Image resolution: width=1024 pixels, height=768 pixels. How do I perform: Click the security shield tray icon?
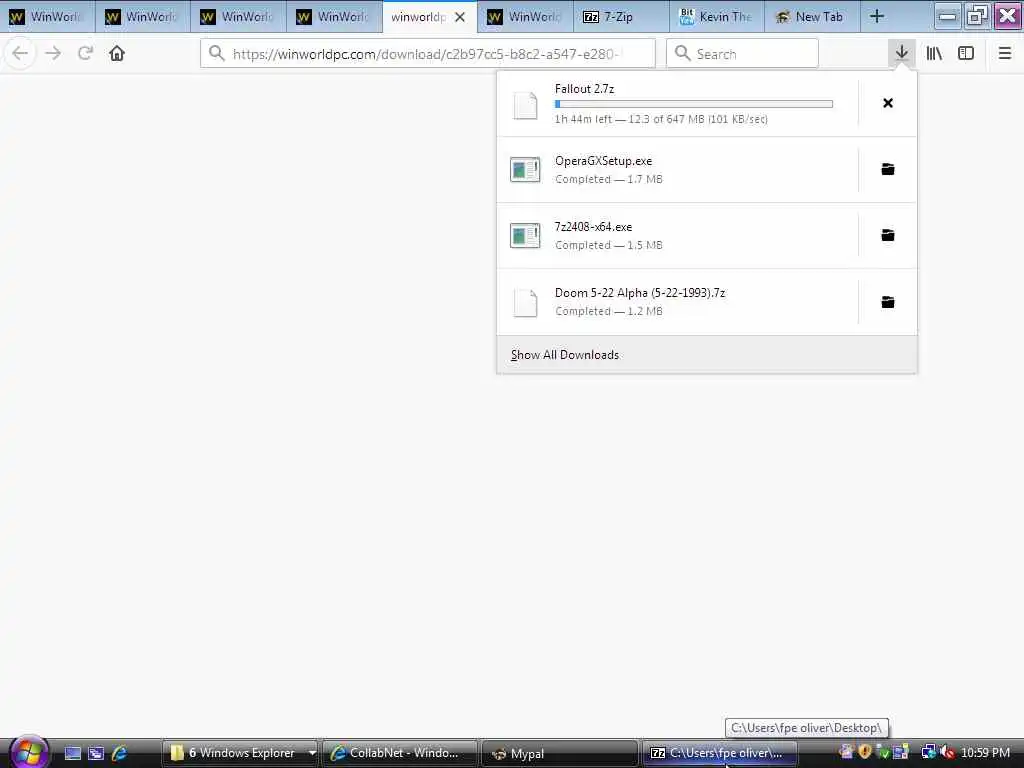865,752
